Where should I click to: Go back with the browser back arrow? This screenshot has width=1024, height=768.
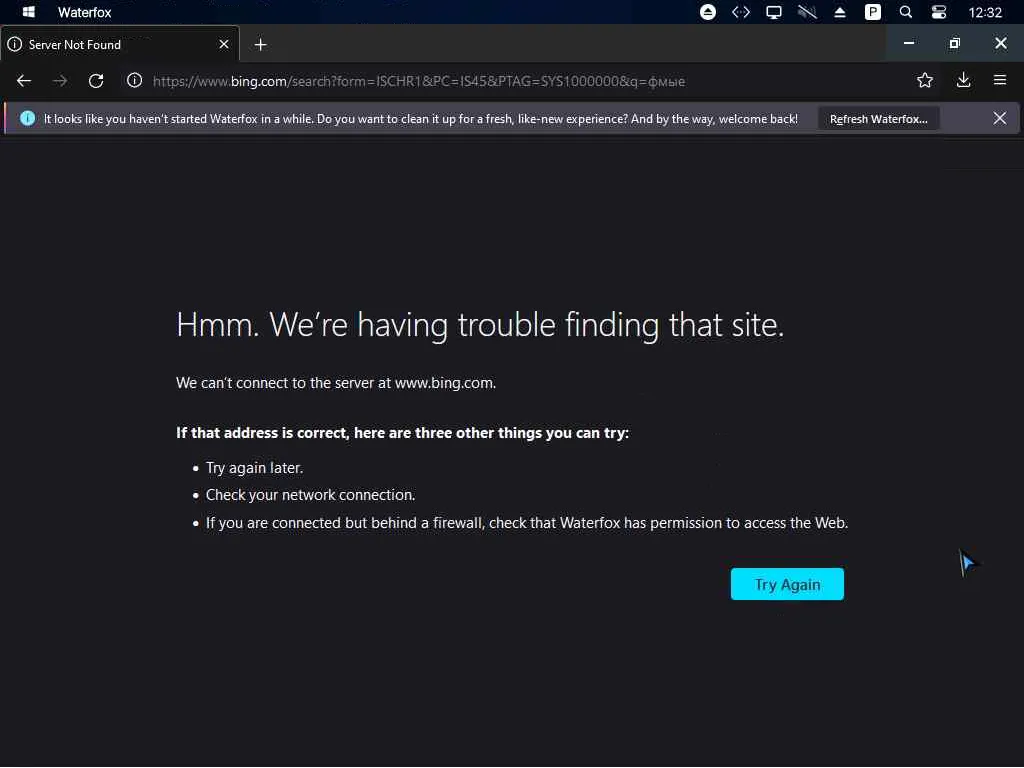coord(24,81)
